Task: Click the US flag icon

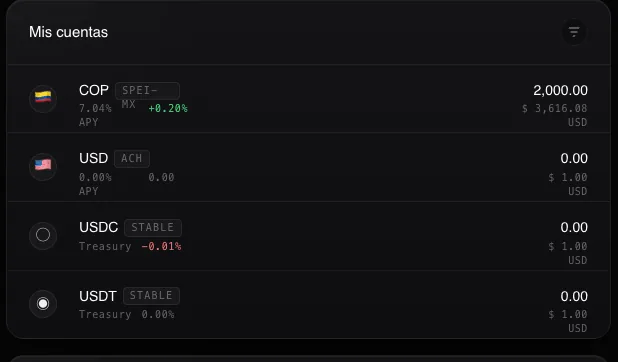Action: [x=43, y=166]
